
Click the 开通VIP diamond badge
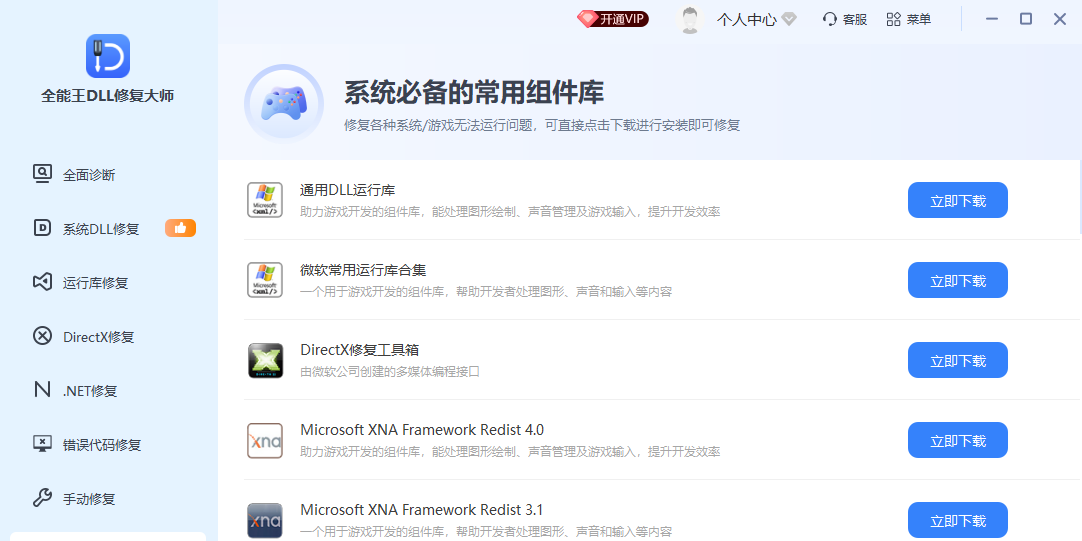[613, 19]
